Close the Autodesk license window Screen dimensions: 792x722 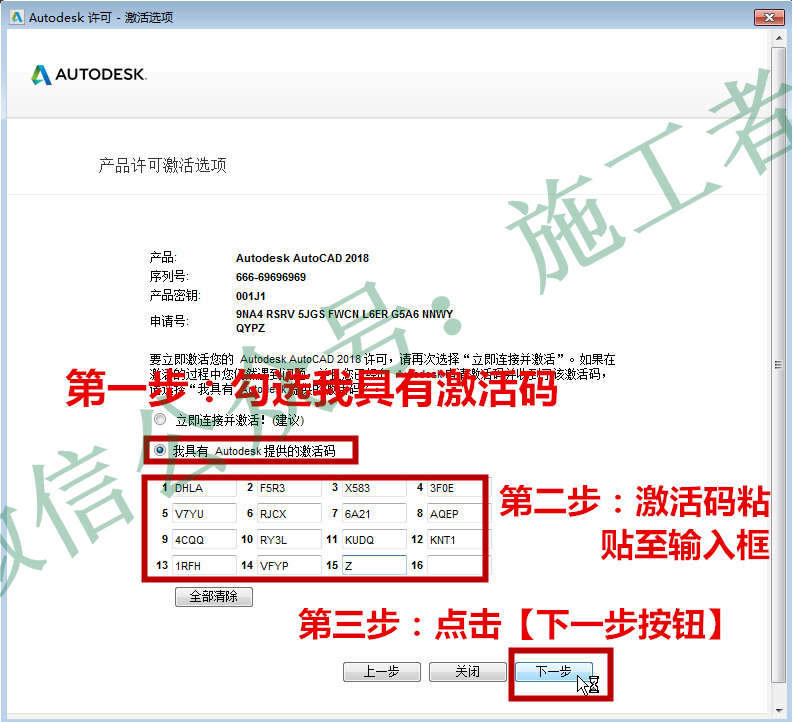click(769, 17)
